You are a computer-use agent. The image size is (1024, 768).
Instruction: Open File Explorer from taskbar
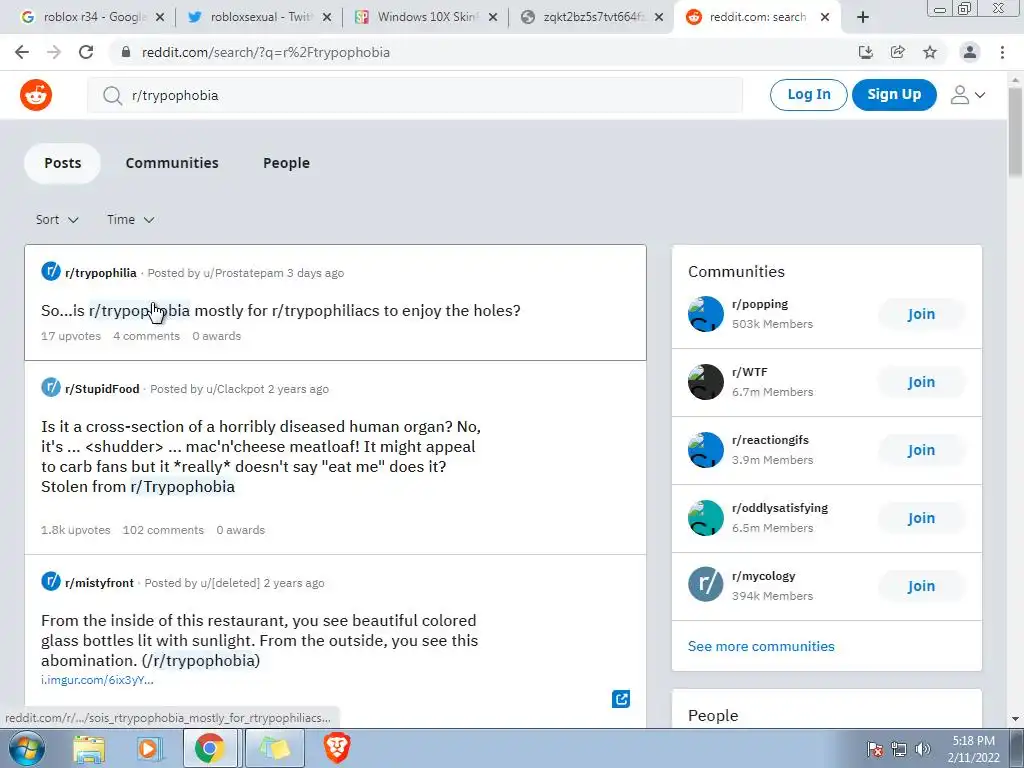pyautogui.click(x=89, y=749)
